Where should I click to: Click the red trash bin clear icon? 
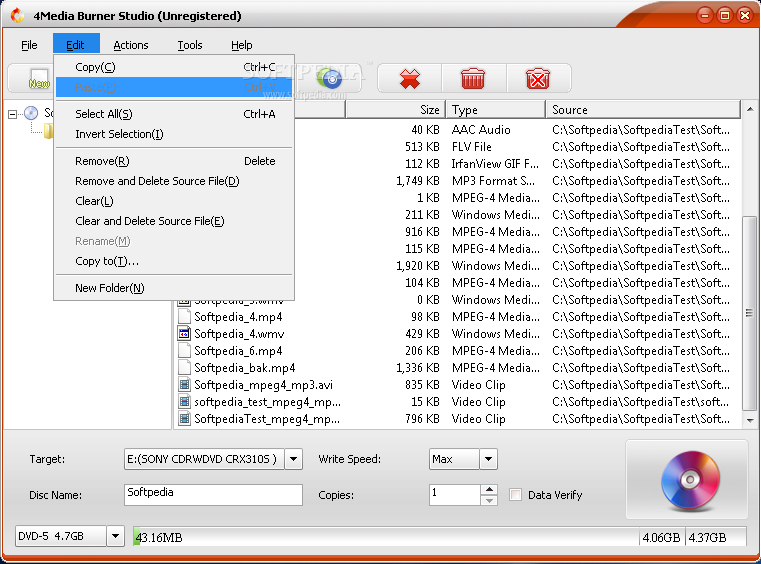pyautogui.click(x=473, y=79)
